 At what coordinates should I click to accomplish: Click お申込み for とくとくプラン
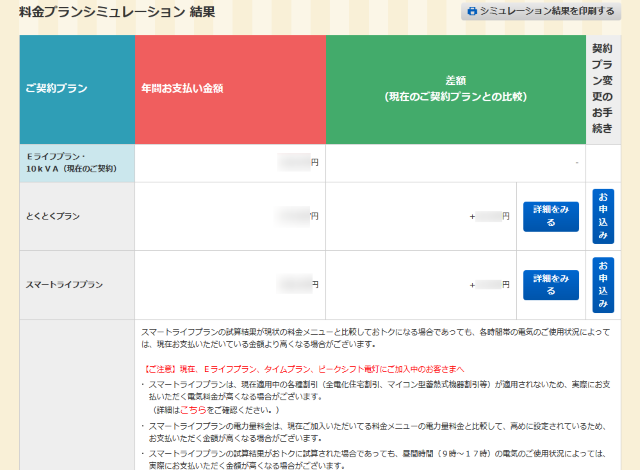(603, 216)
